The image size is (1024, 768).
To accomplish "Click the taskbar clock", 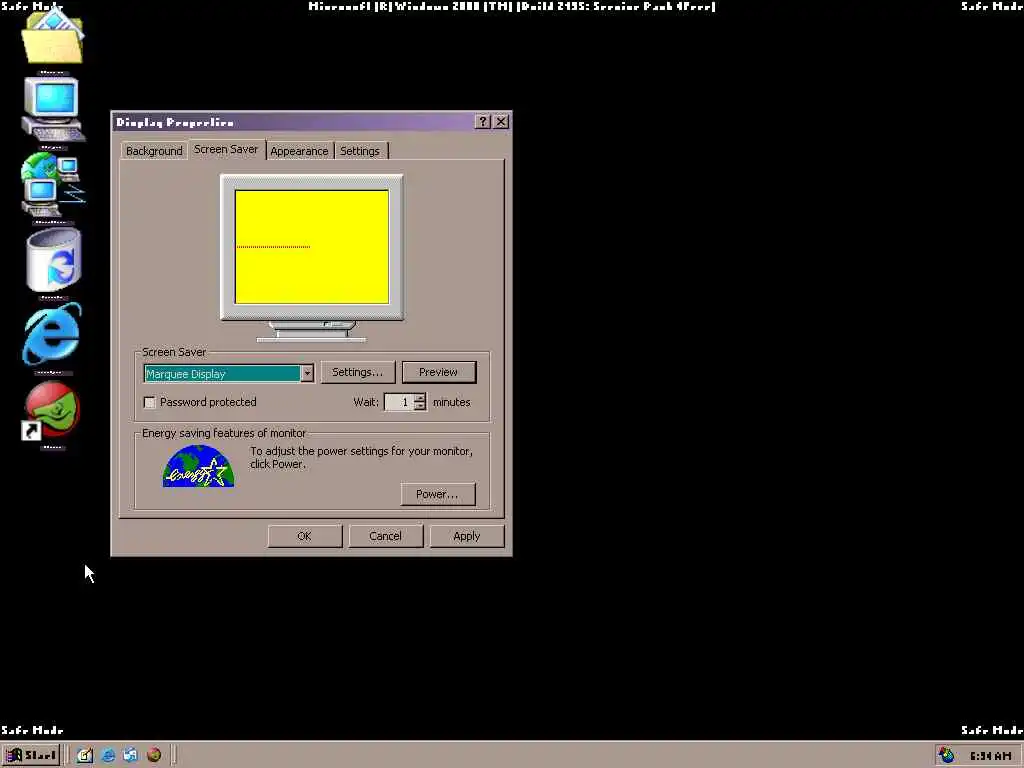I will pos(990,756).
